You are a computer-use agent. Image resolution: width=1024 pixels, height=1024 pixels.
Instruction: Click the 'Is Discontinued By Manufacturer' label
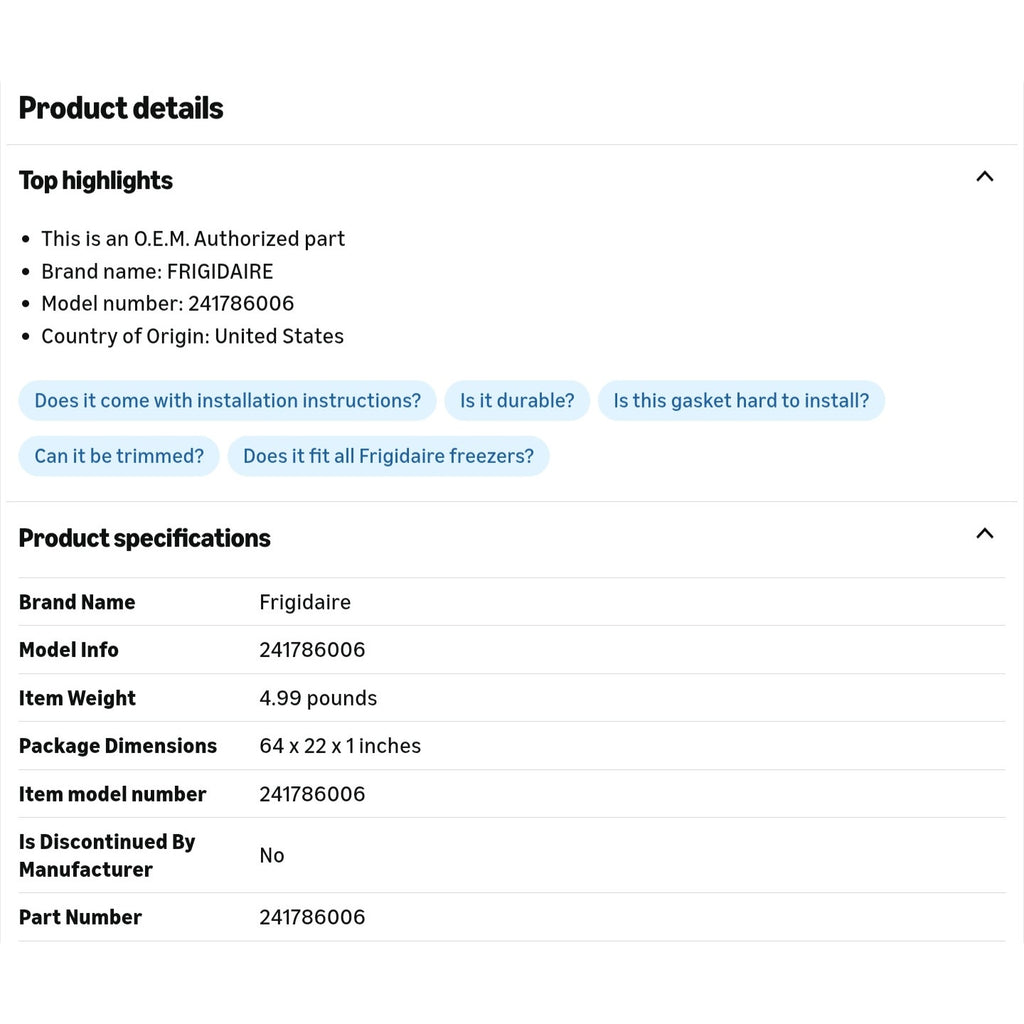(107, 856)
